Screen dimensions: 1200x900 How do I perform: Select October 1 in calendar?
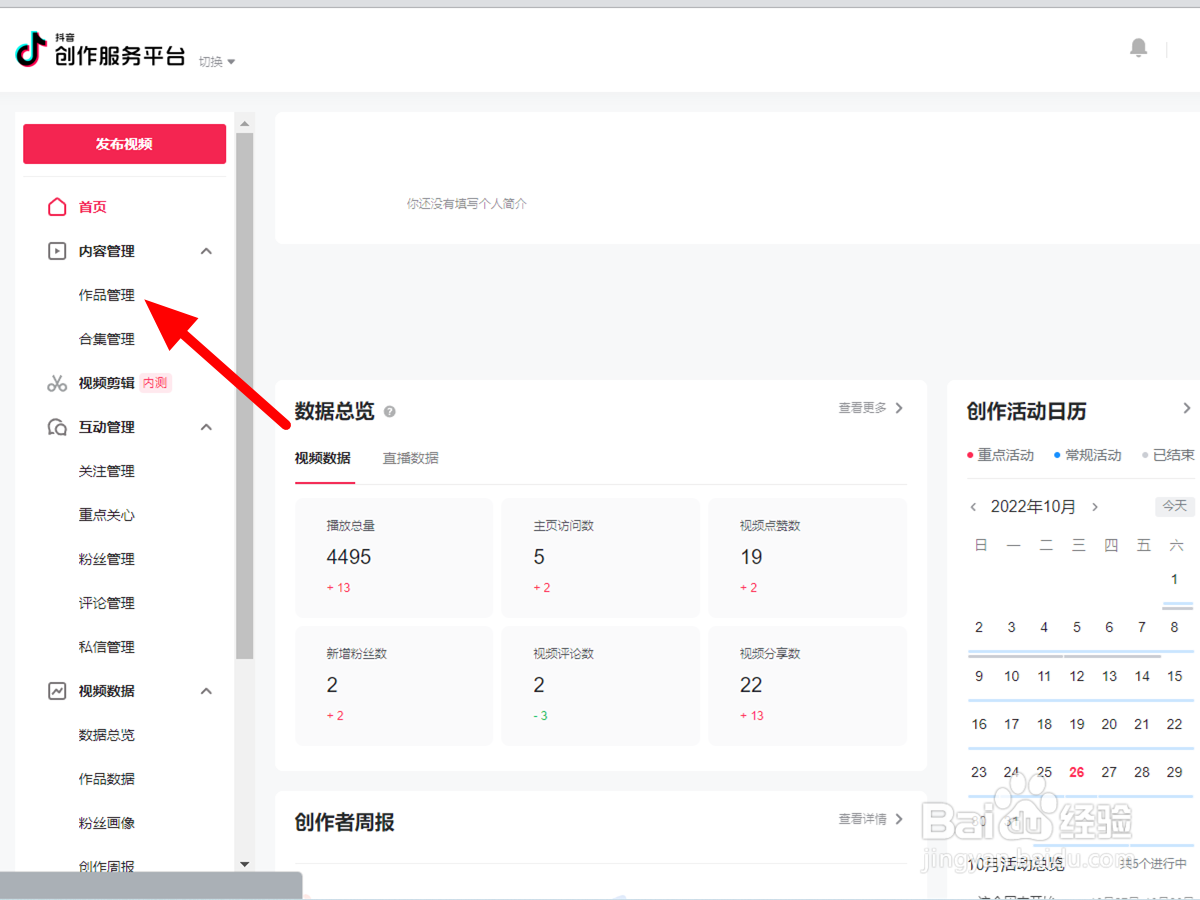(1175, 579)
